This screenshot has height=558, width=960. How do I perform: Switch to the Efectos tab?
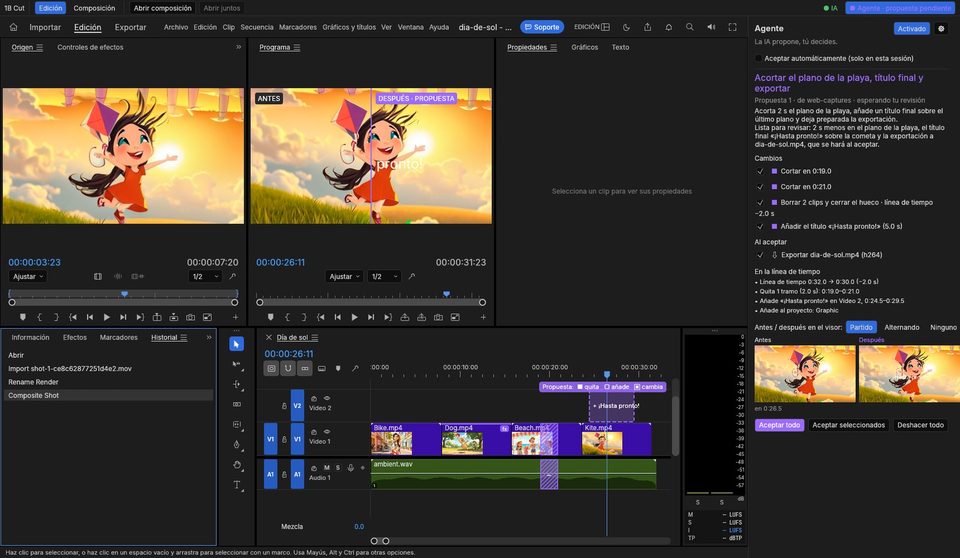[75, 337]
